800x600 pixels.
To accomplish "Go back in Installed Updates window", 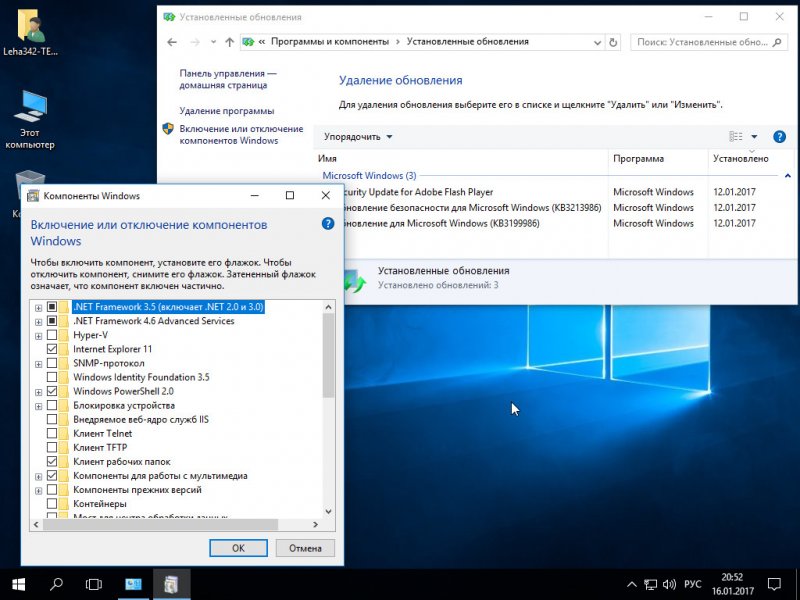I will 172,42.
